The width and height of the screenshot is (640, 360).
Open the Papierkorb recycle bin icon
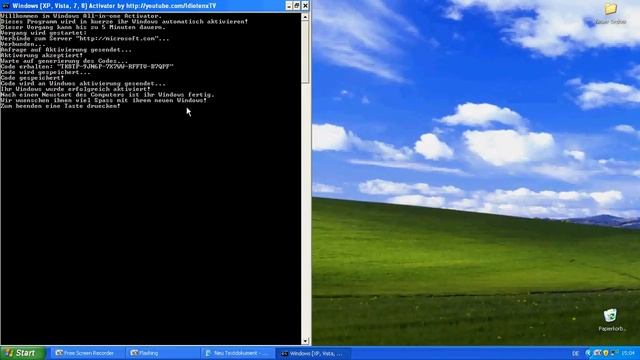point(611,320)
